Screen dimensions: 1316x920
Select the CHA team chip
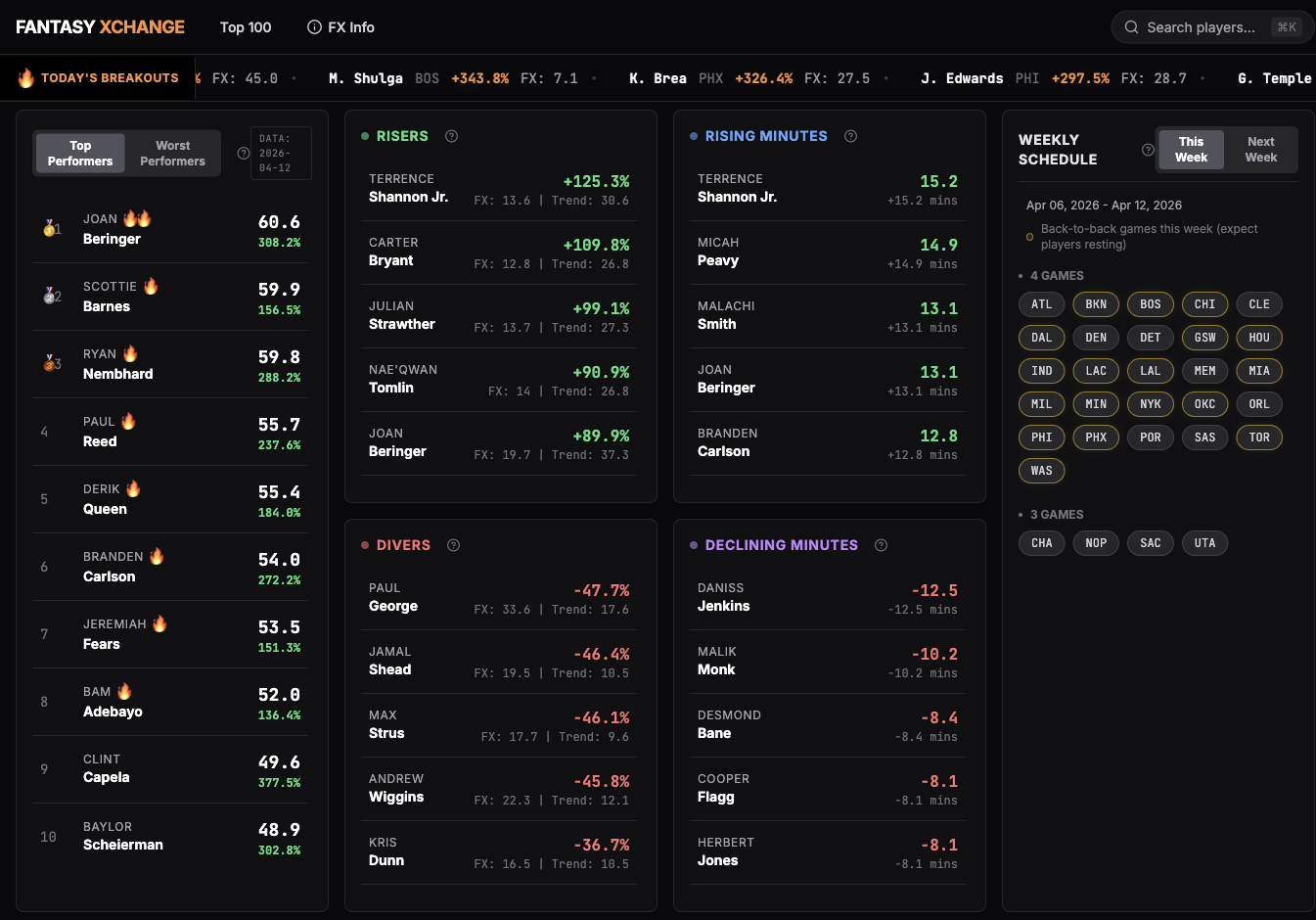pos(1042,543)
